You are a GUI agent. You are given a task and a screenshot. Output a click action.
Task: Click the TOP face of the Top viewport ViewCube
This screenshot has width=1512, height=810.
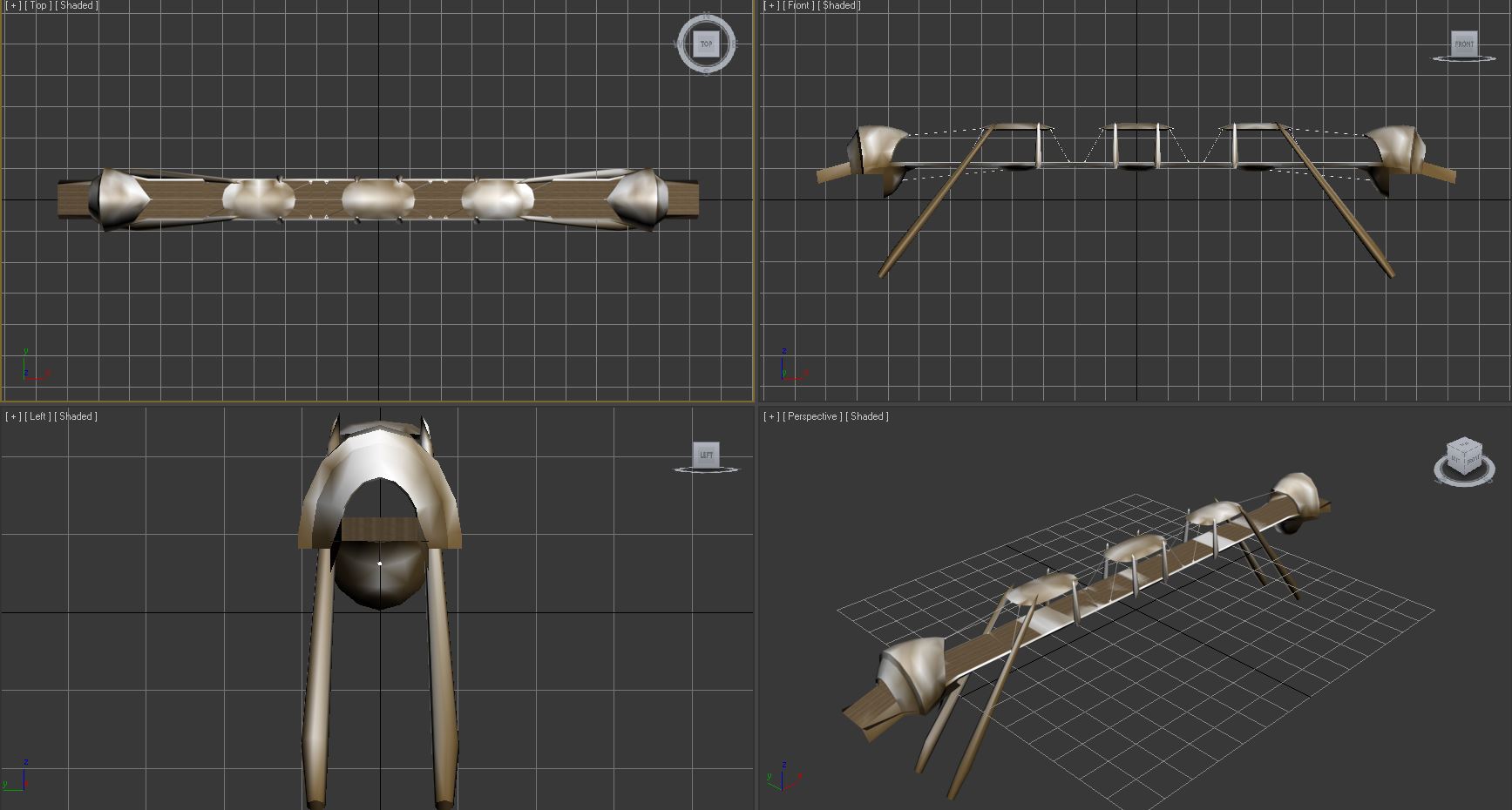[x=706, y=44]
